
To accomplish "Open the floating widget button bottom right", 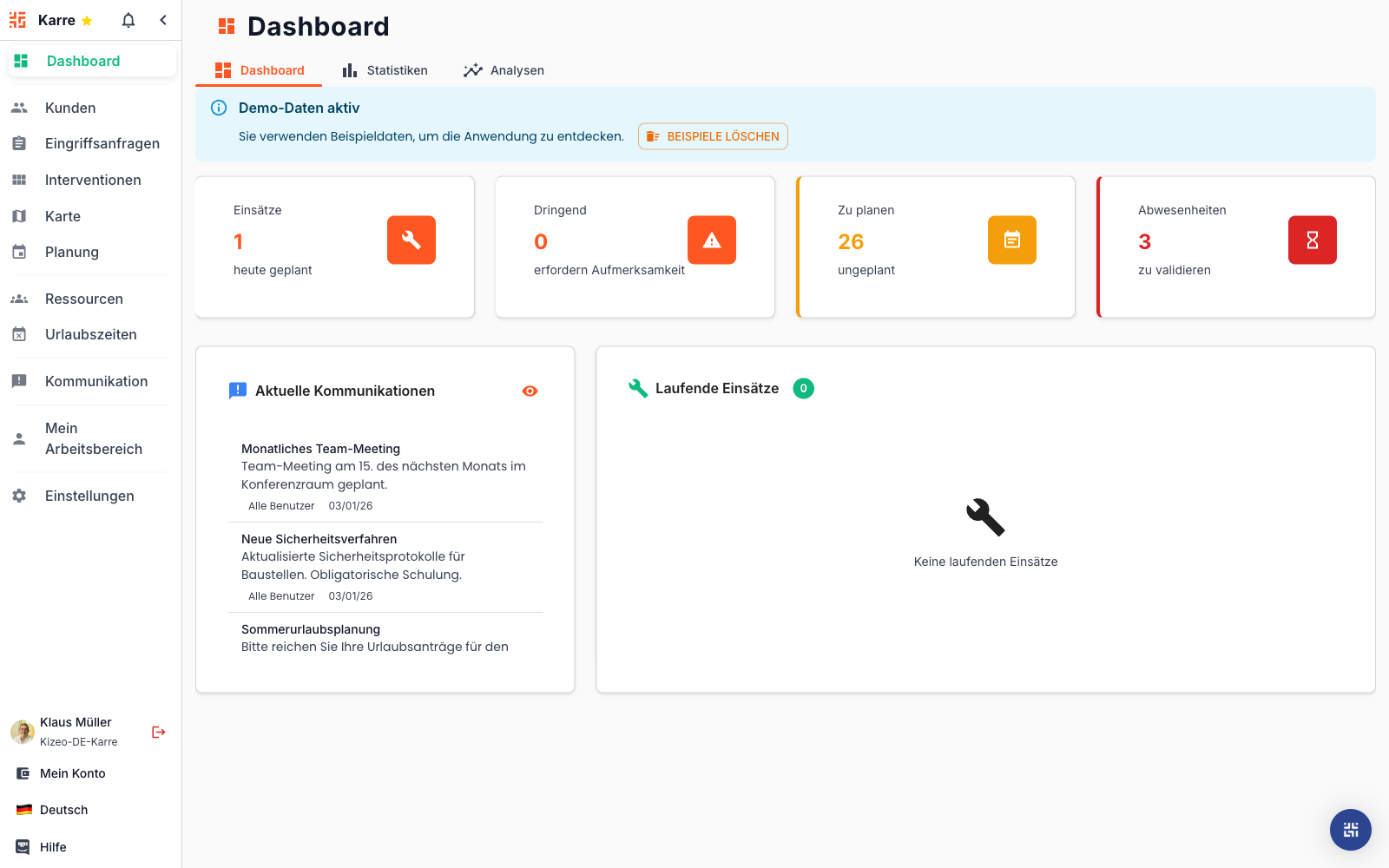I will [1350, 830].
